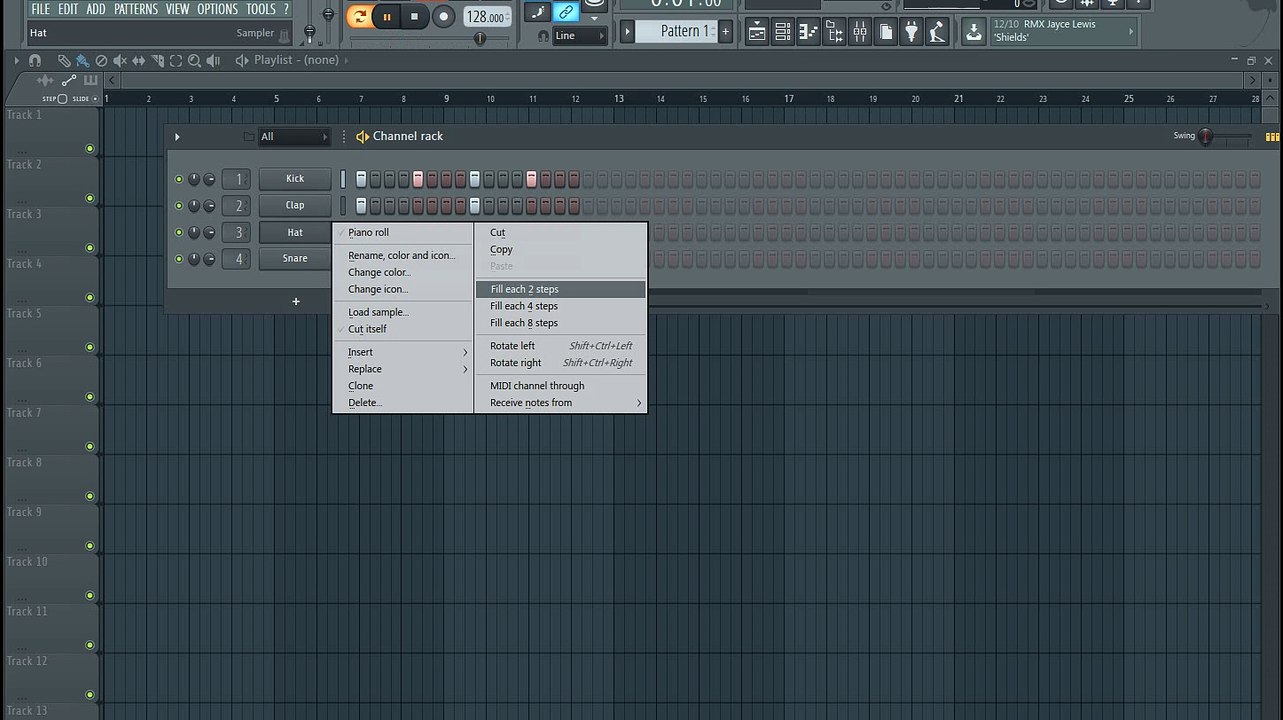1283x720 pixels.
Task: Adjust the Swing knob
Action: pos(1206,136)
